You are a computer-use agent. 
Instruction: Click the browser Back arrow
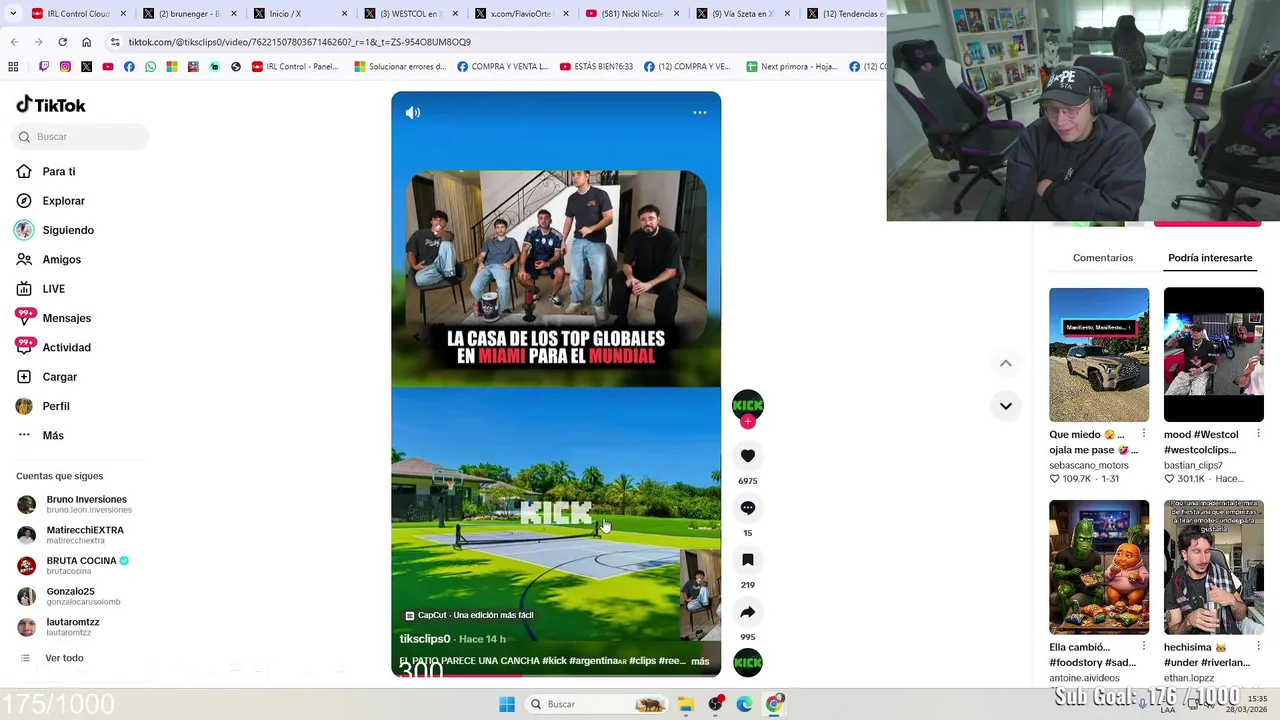(14, 42)
